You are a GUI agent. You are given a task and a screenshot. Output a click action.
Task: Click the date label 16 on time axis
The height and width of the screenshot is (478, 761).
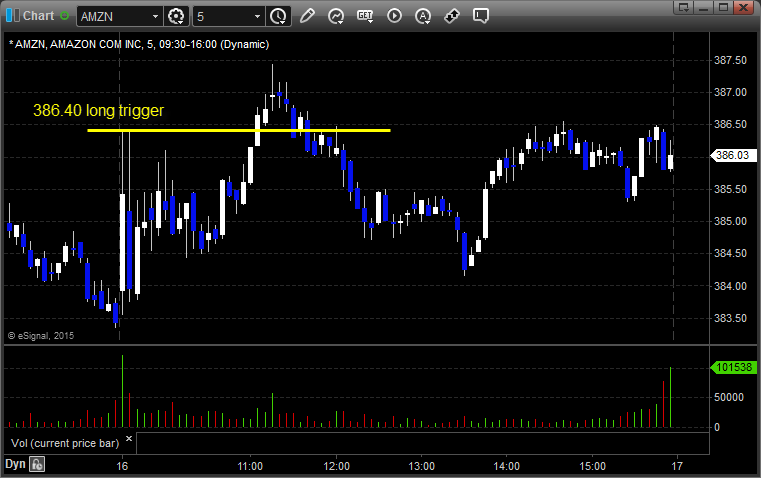click(122, 466)
